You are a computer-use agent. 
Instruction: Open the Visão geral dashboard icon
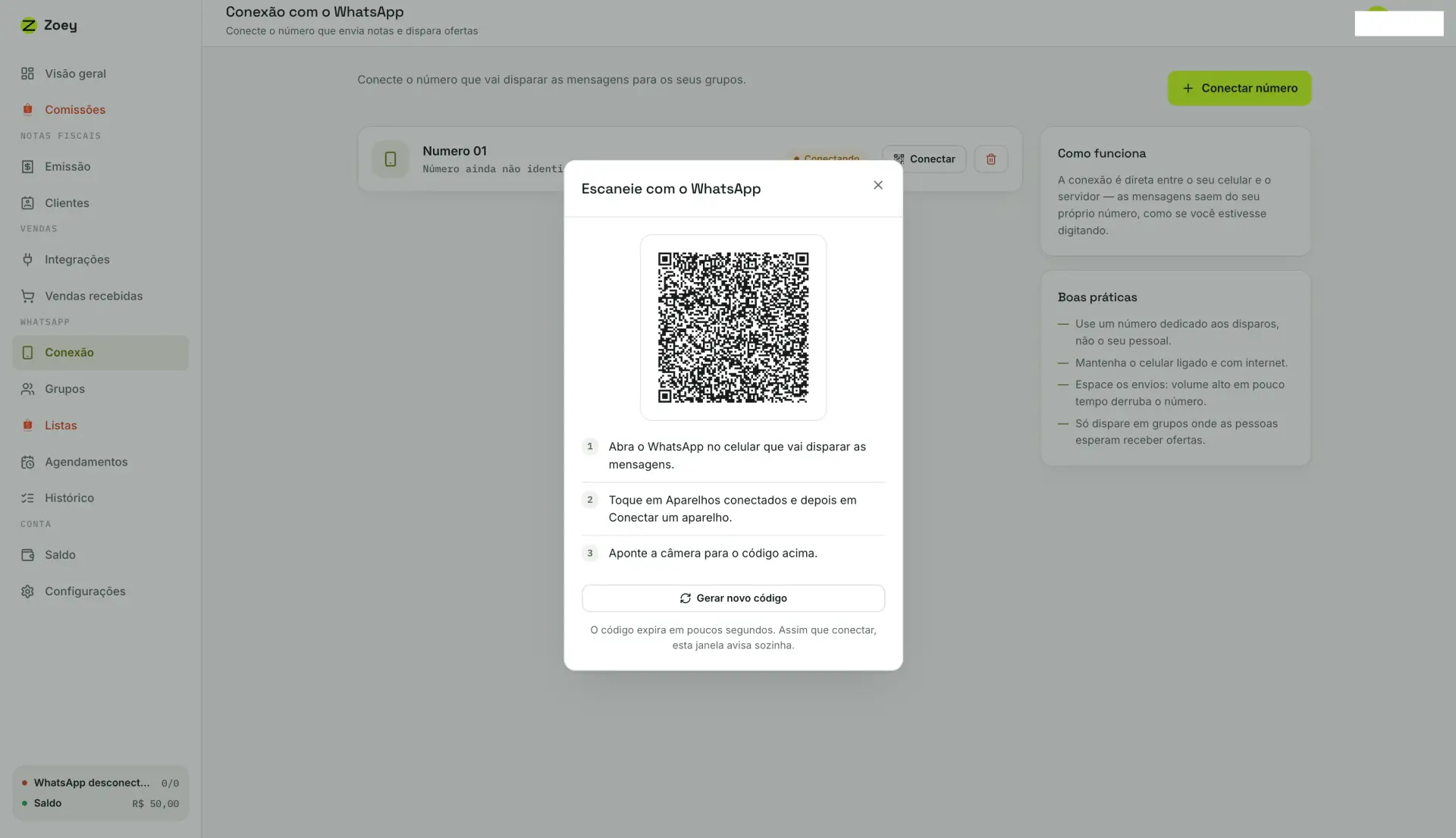pyautogui.click(x=27, y=74)
